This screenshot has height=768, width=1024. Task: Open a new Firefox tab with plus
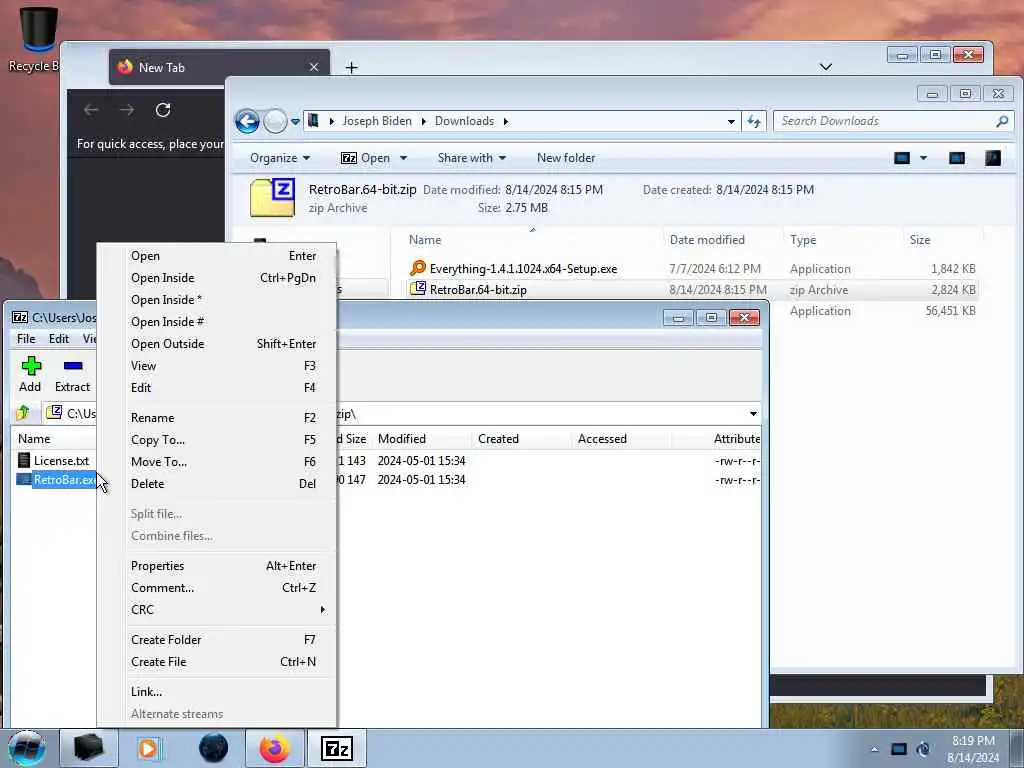(351, 67)
